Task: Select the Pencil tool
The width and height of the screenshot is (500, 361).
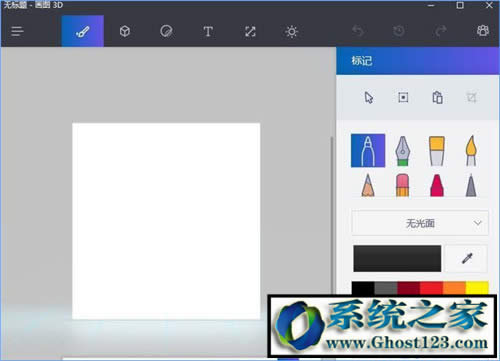Action: 368,185
